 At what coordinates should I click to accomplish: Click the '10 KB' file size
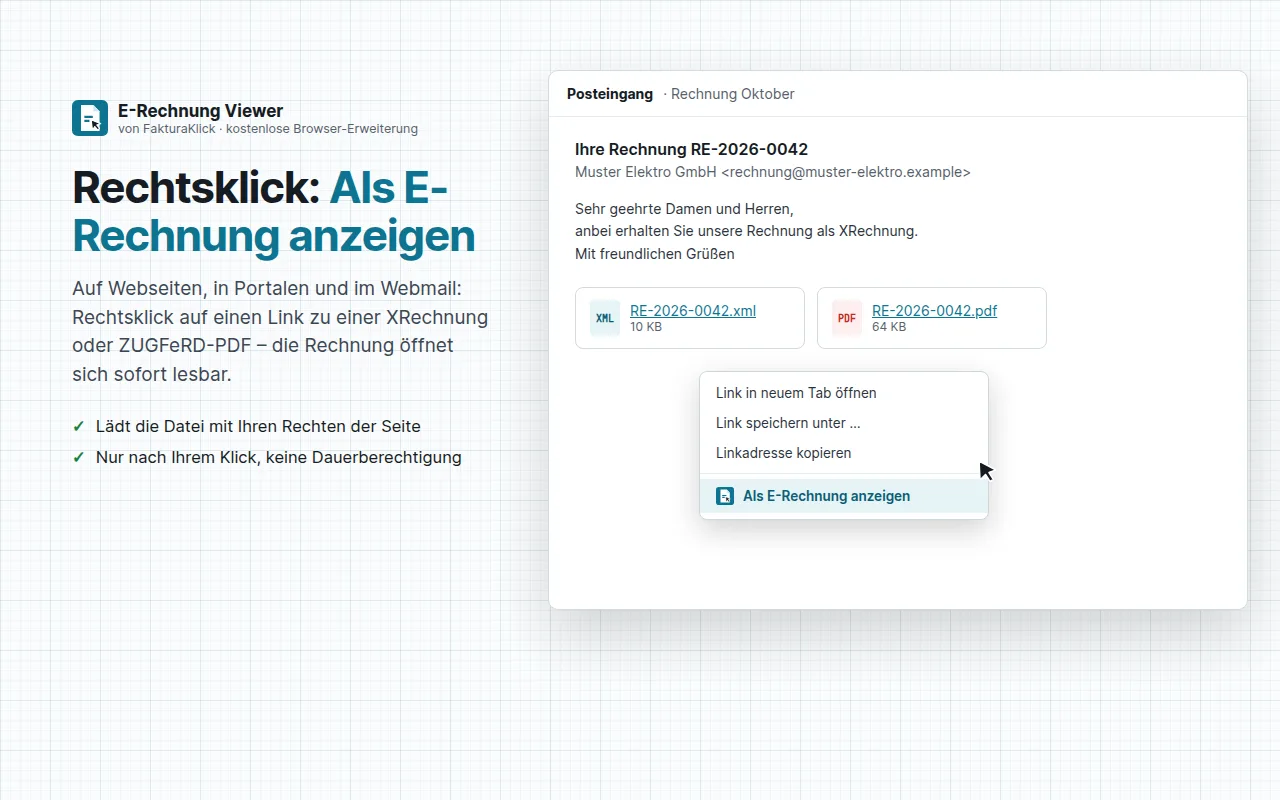pyautogui.click(x=646, y=327)
